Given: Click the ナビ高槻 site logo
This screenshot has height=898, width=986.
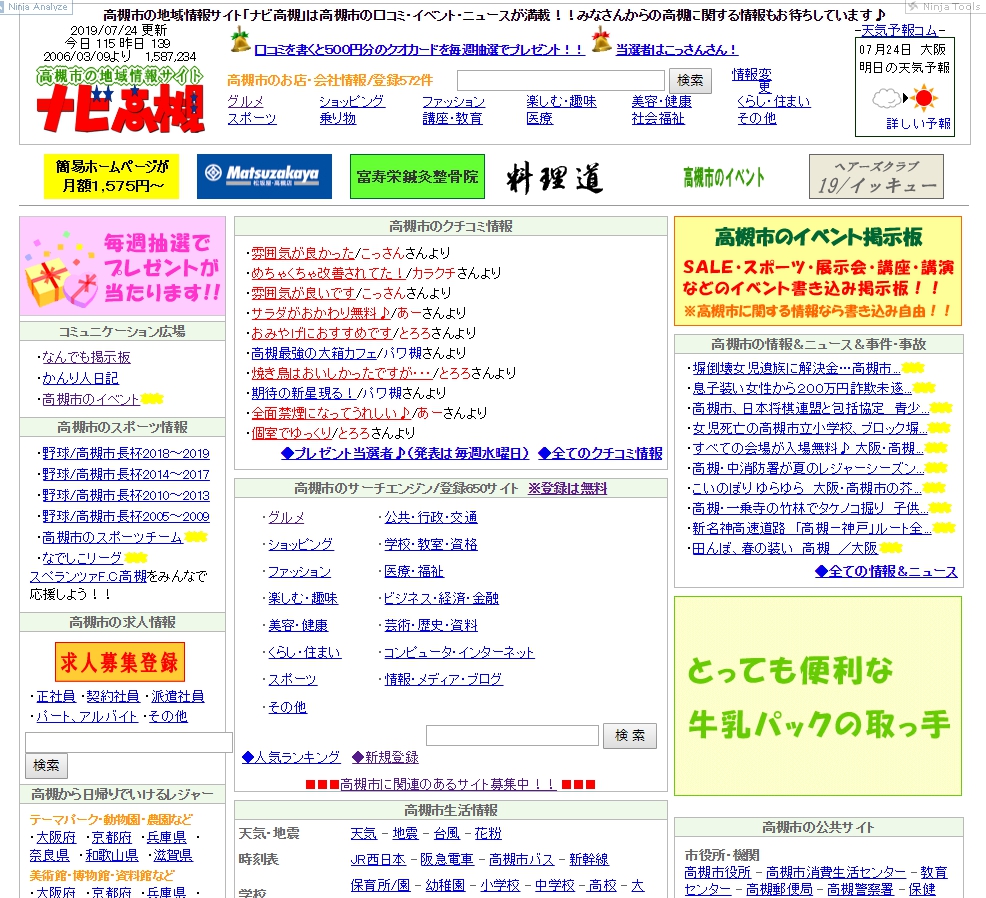Looking at the screenshot, I should pos(121,100).
